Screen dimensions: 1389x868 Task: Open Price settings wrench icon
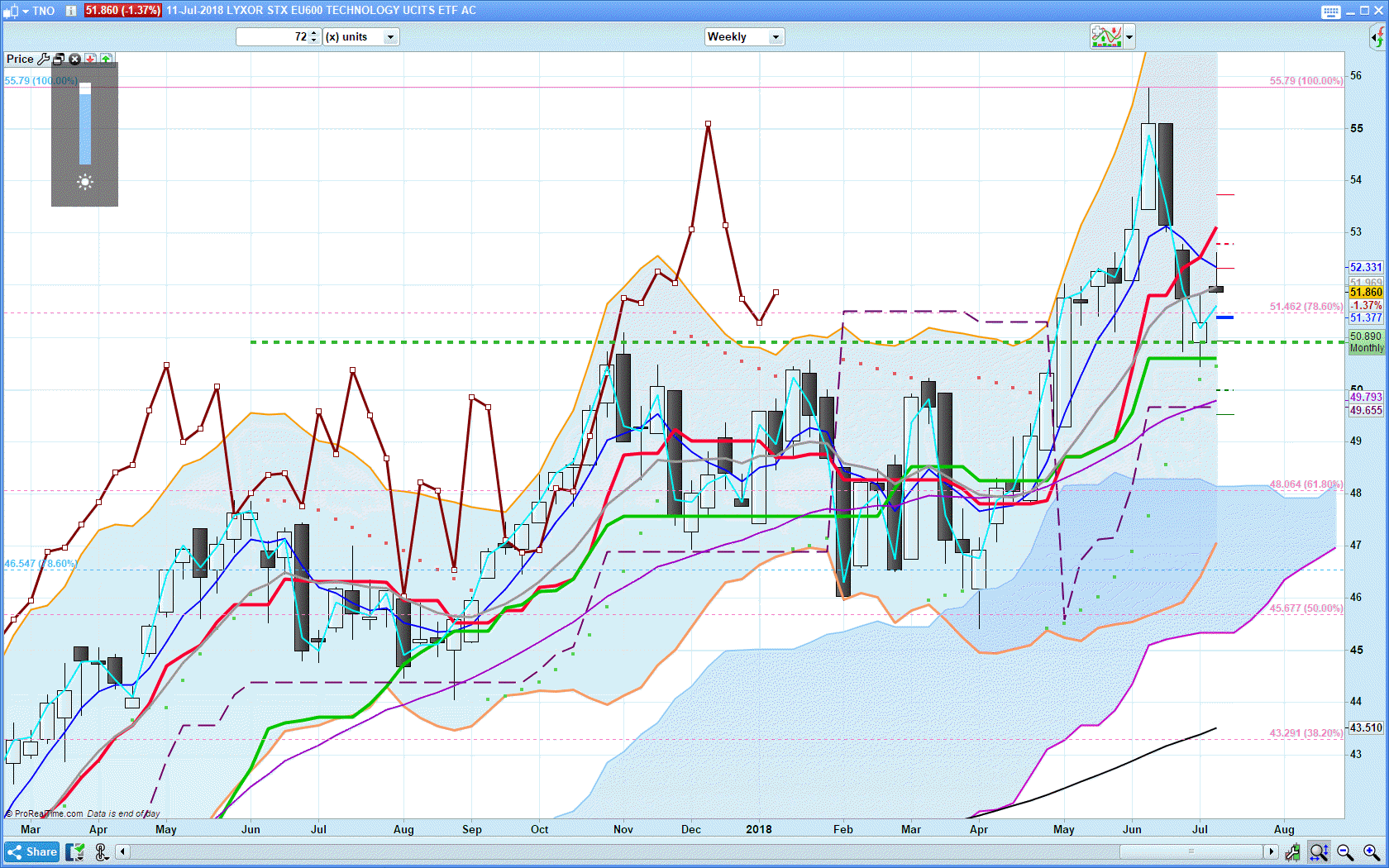[44, 59]
